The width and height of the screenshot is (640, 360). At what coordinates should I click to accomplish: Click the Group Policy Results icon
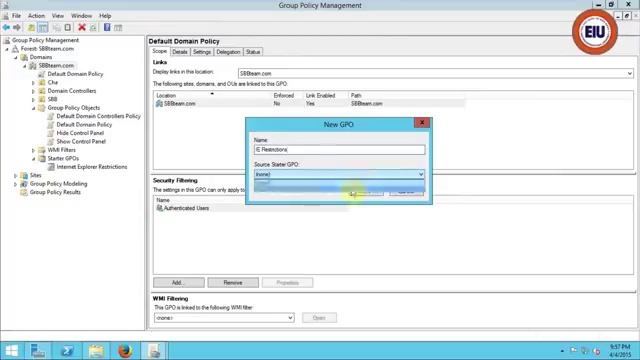click(x=24, y=192)
